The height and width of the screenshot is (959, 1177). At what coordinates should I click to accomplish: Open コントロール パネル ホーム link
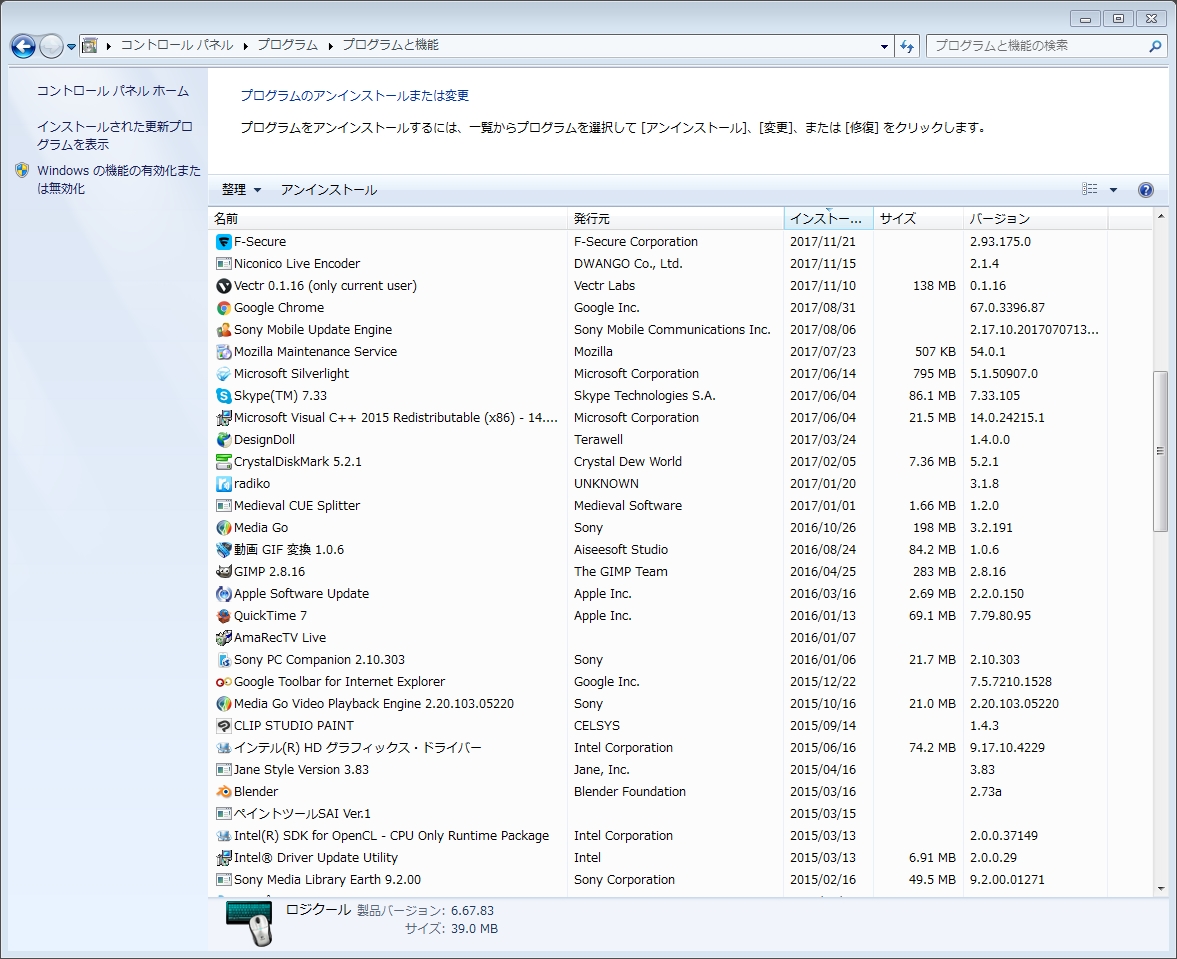tap(112, 91)
